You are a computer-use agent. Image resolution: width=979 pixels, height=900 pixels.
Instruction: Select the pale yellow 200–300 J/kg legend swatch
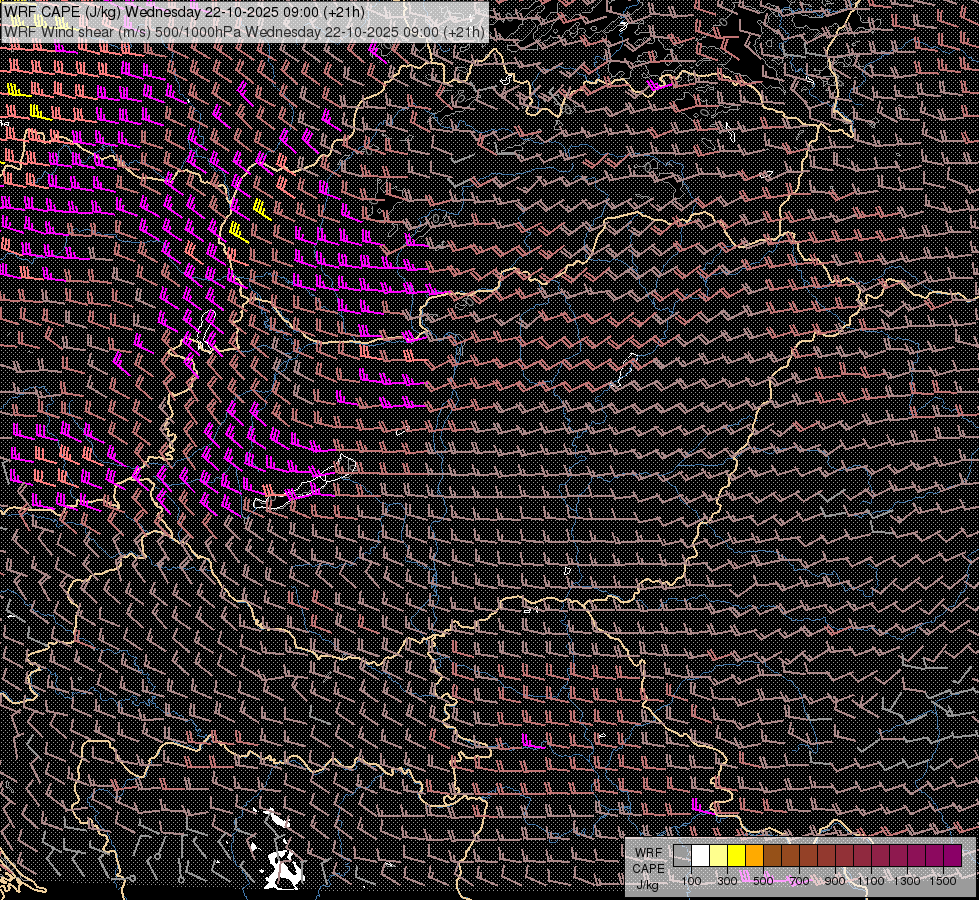pyautogui.click(x=719, y=855)
